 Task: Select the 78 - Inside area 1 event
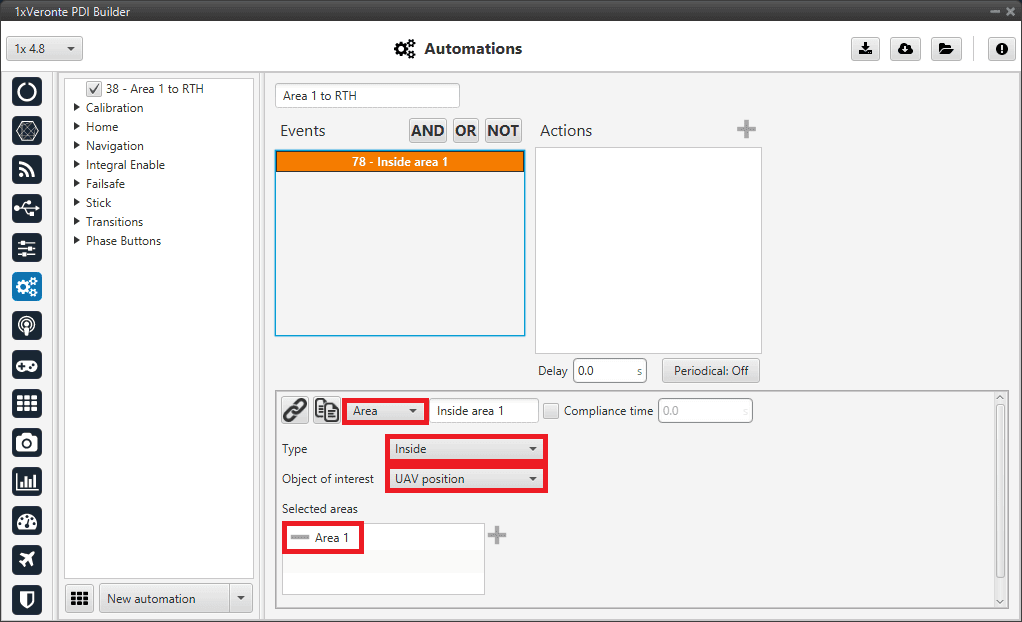point(399,161)
